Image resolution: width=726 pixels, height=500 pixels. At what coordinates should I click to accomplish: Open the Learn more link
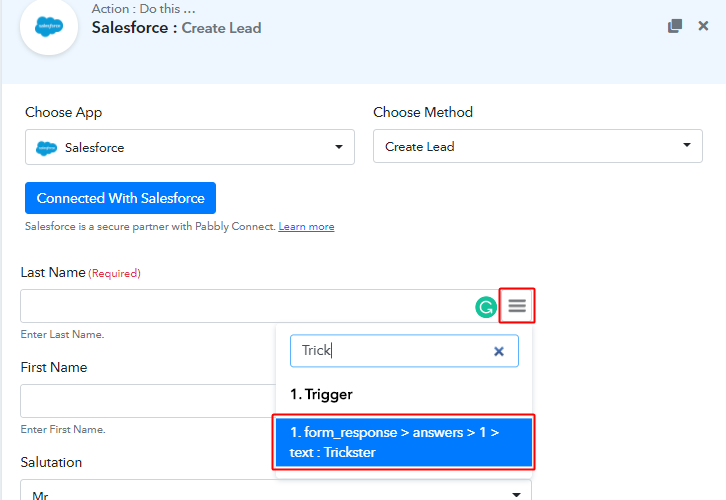coord(306,226)
